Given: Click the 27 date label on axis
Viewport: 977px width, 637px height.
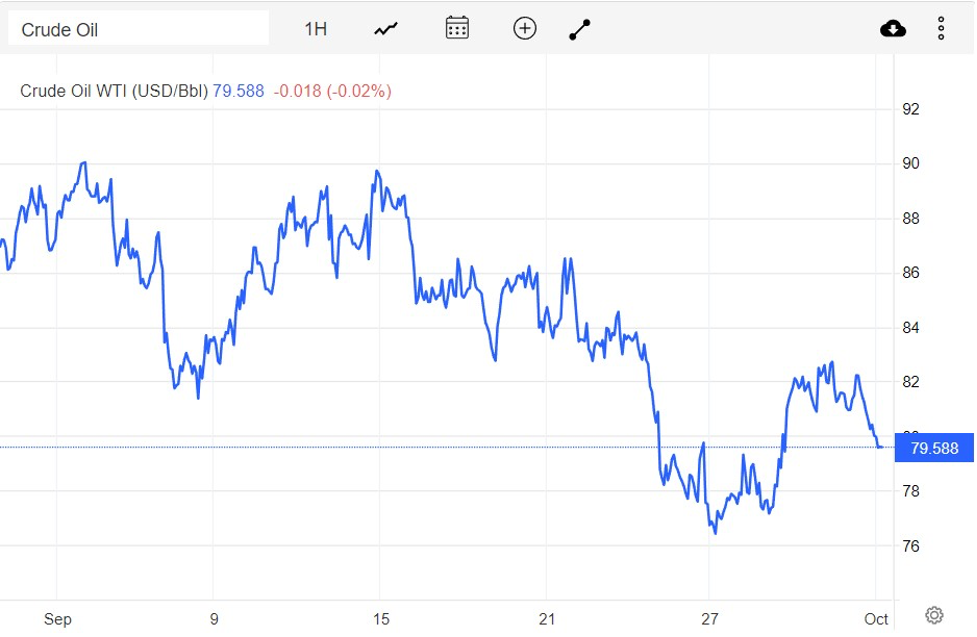Looking at the screenshot, I should (709, 619).
